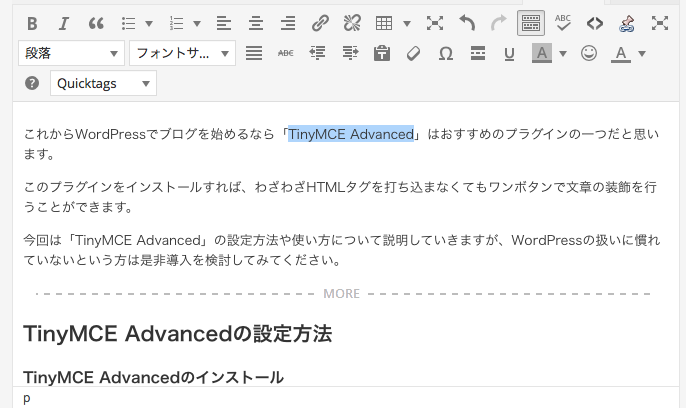Insert a bulleted list
Screen dimensions: 686x408
129,23
